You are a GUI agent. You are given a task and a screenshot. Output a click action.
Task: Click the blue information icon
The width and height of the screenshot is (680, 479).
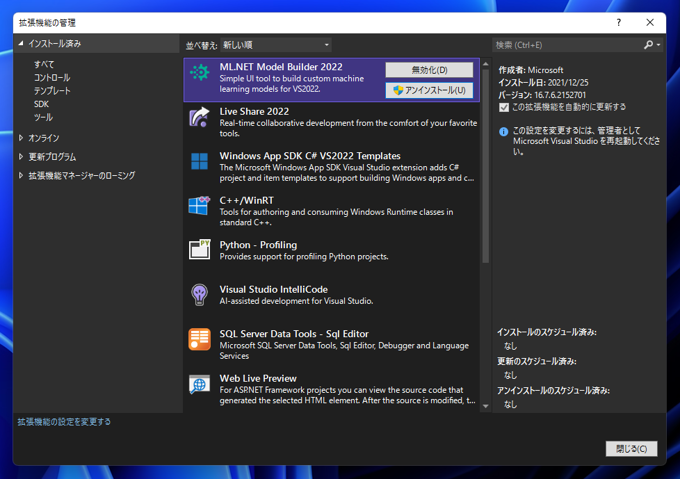click(x=503, y=131)
